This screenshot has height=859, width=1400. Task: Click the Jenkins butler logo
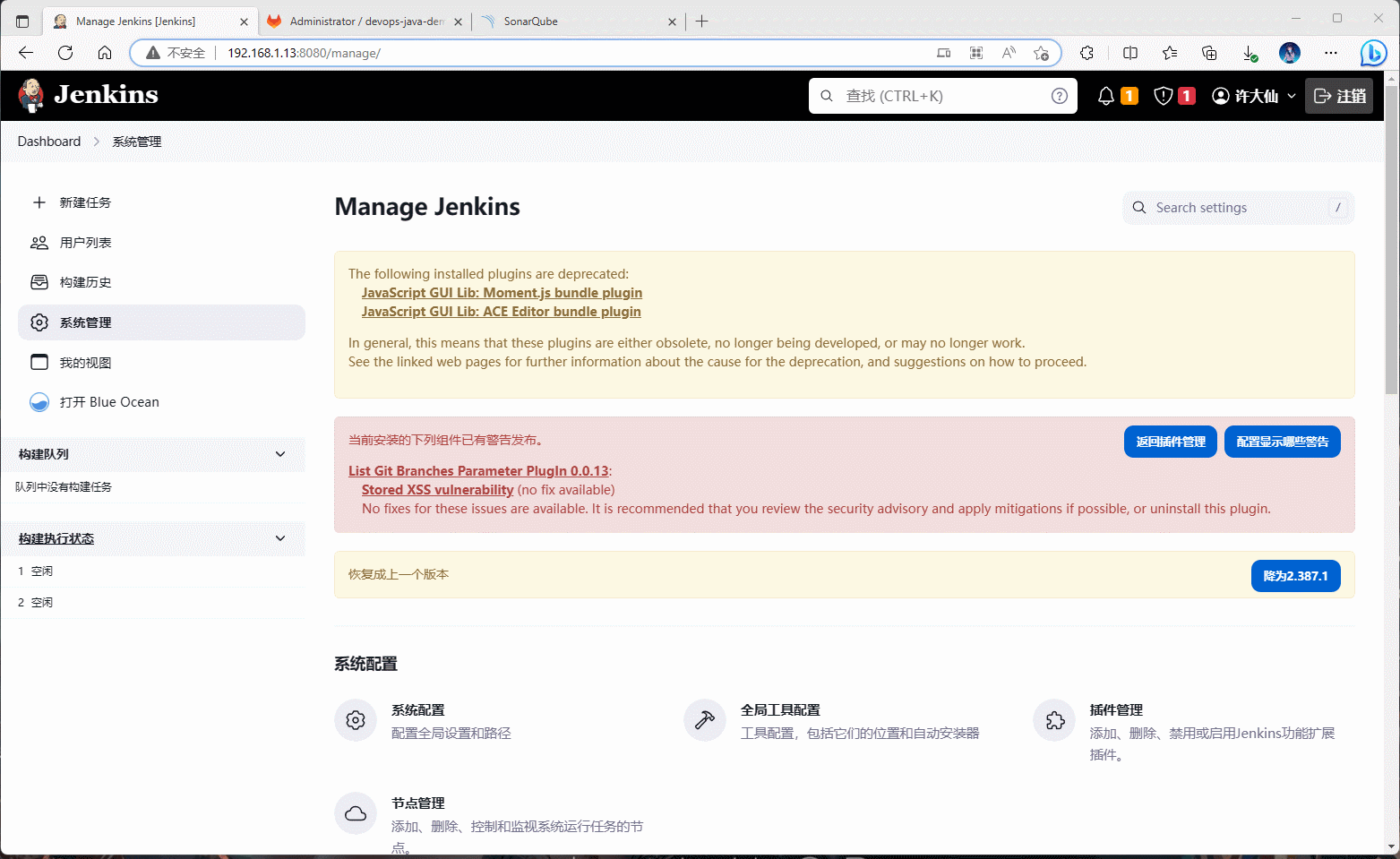pos(31,95)
